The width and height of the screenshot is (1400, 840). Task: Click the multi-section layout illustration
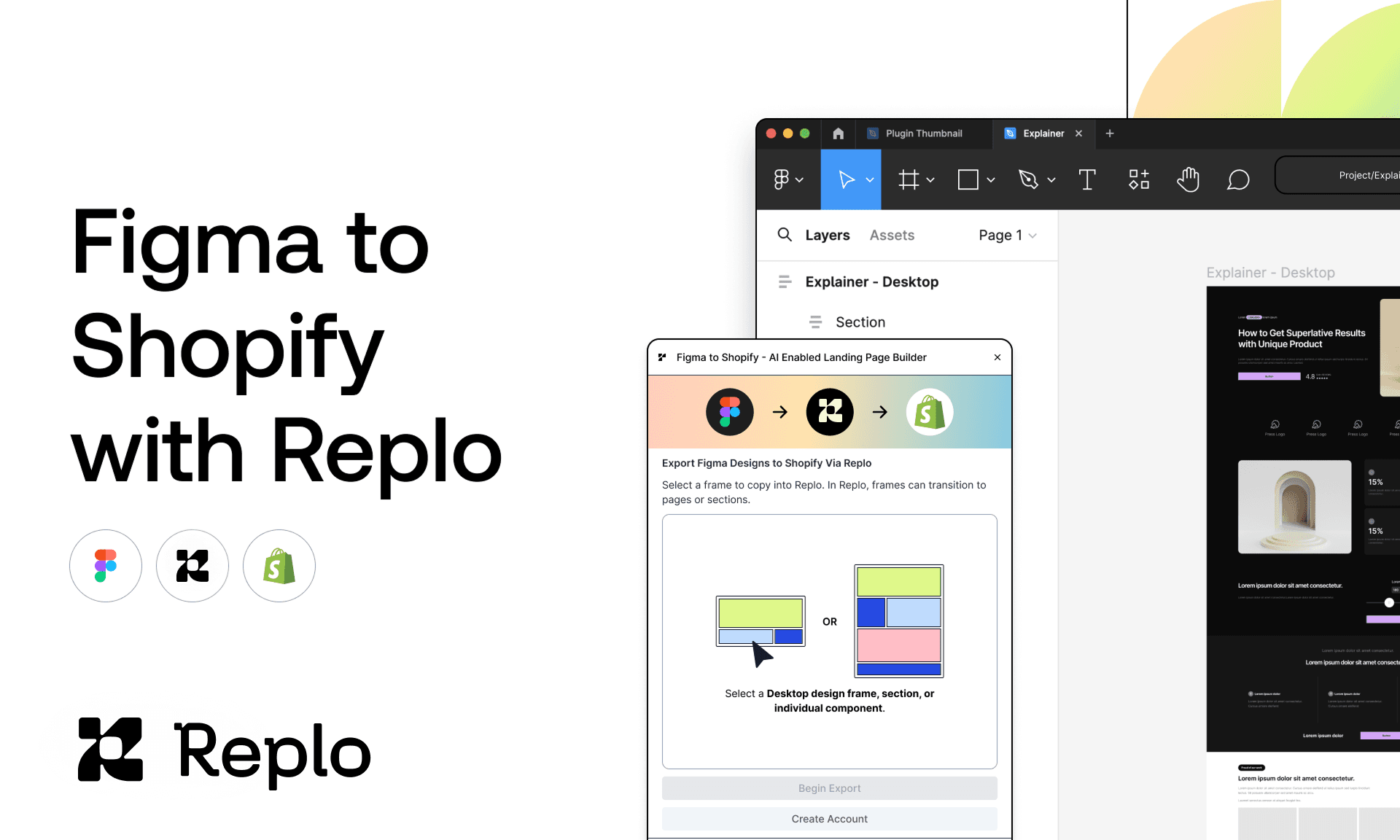click(x=899, y=621)
